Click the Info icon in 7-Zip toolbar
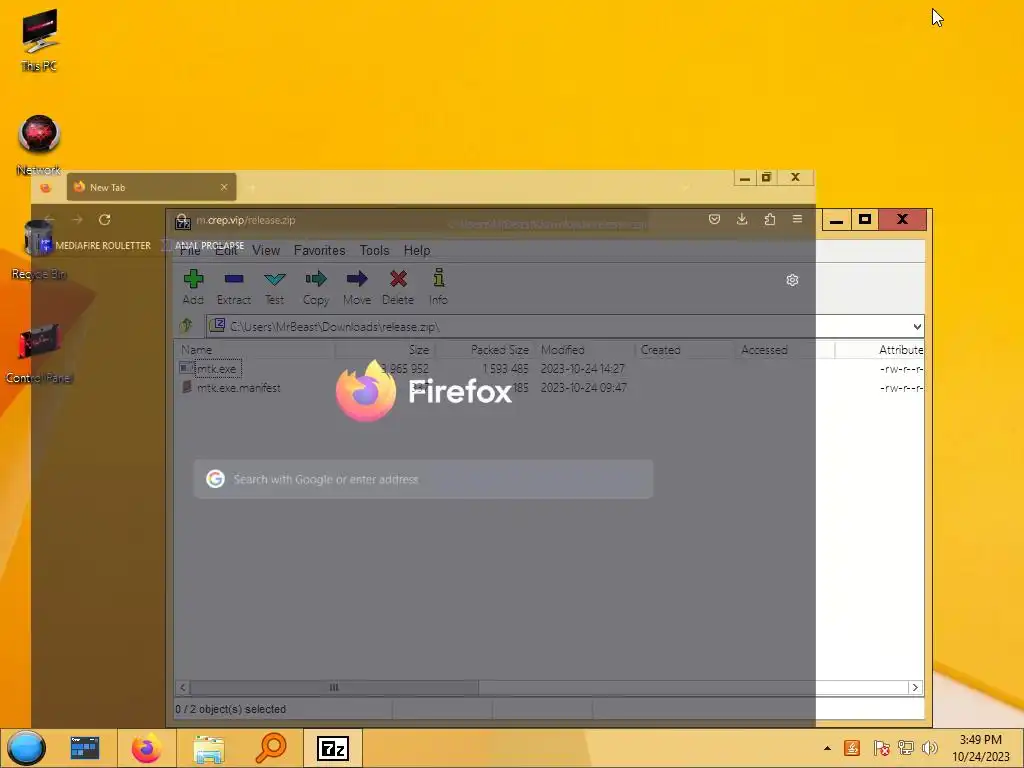1024x768 pixels. (x=438, y=286)
